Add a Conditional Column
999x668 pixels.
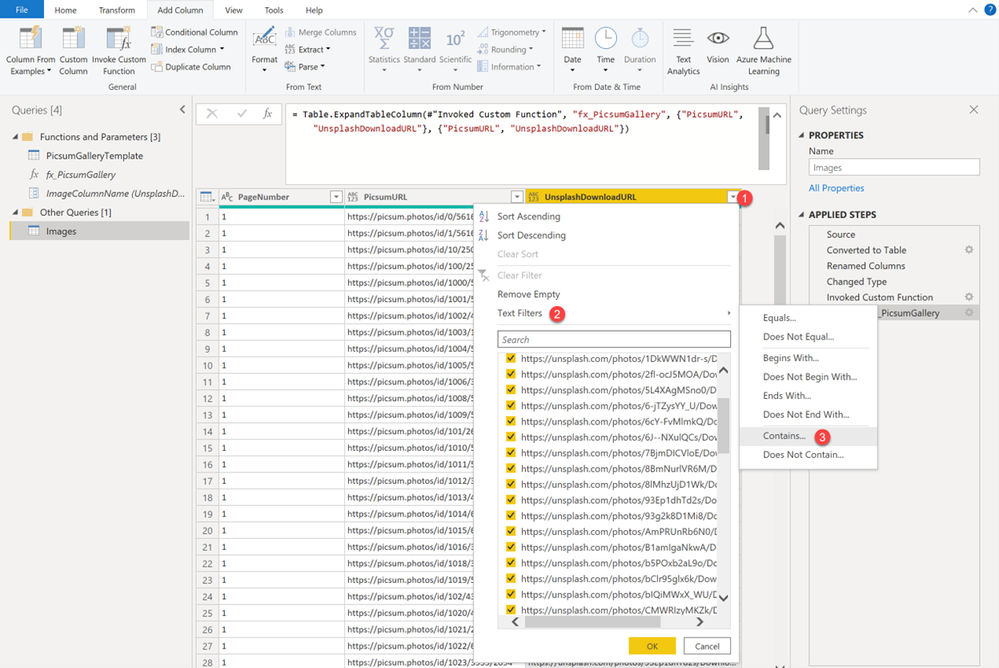(194, 32)
